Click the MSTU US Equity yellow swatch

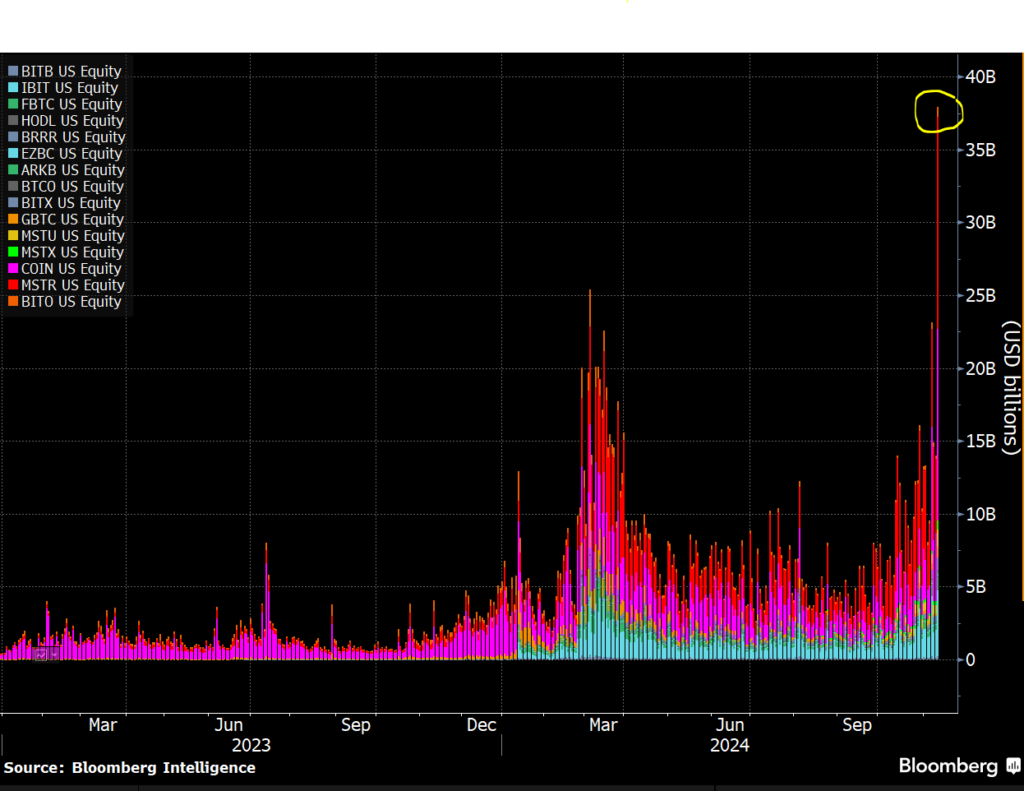[x=13, y=236]
